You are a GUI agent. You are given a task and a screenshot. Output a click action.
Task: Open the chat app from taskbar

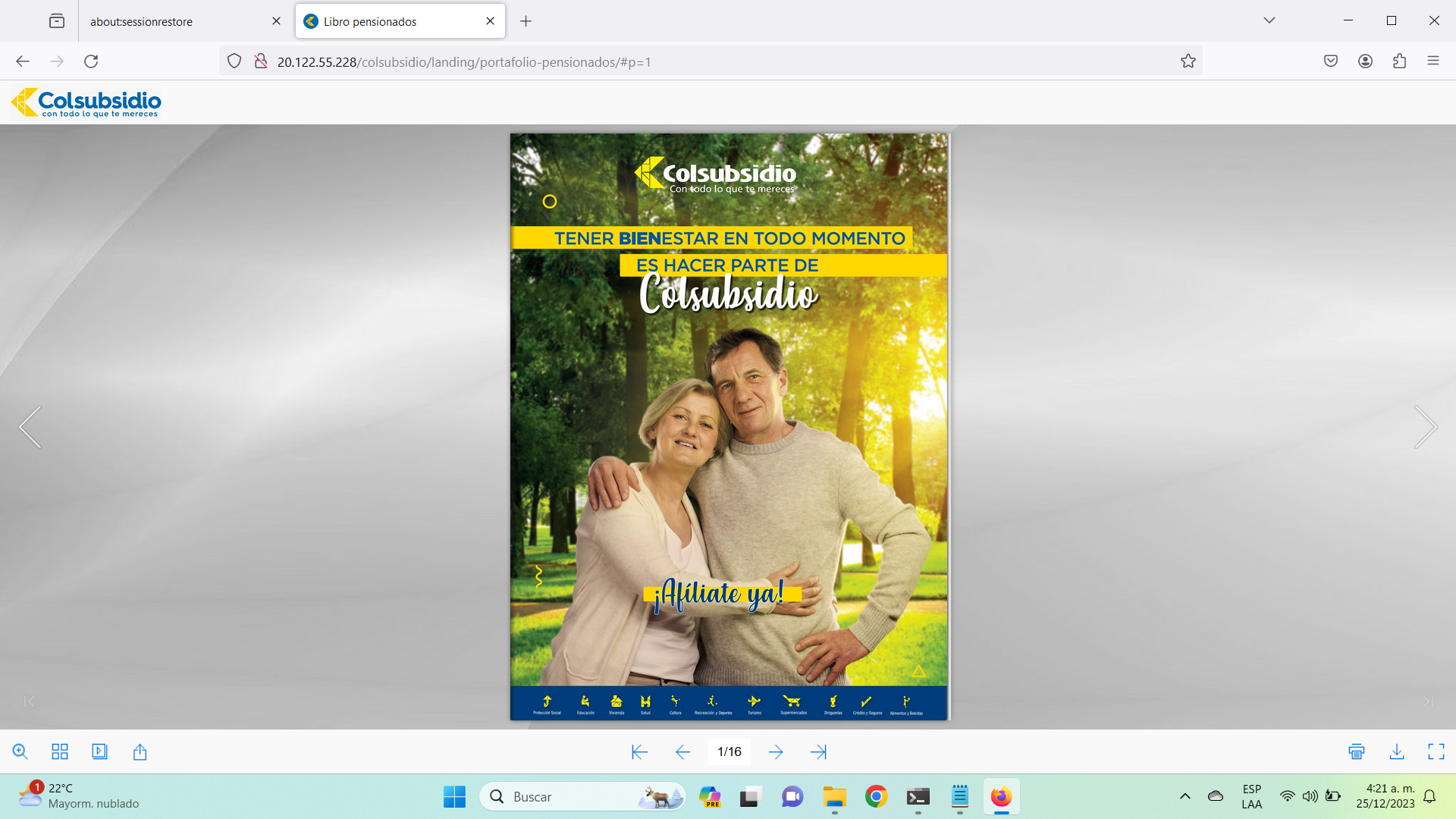[792, 797]
